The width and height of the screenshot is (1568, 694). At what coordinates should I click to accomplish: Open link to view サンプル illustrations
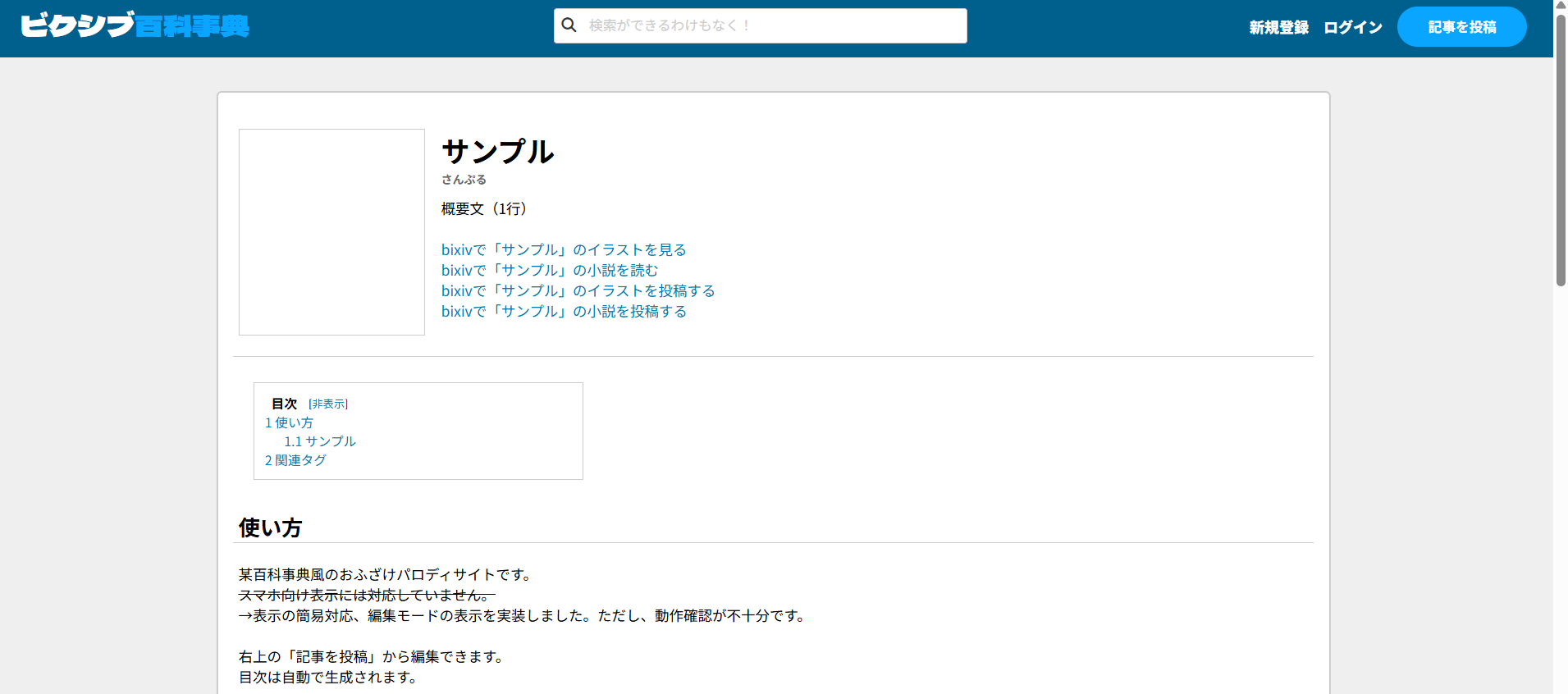(x=563, y=250)
